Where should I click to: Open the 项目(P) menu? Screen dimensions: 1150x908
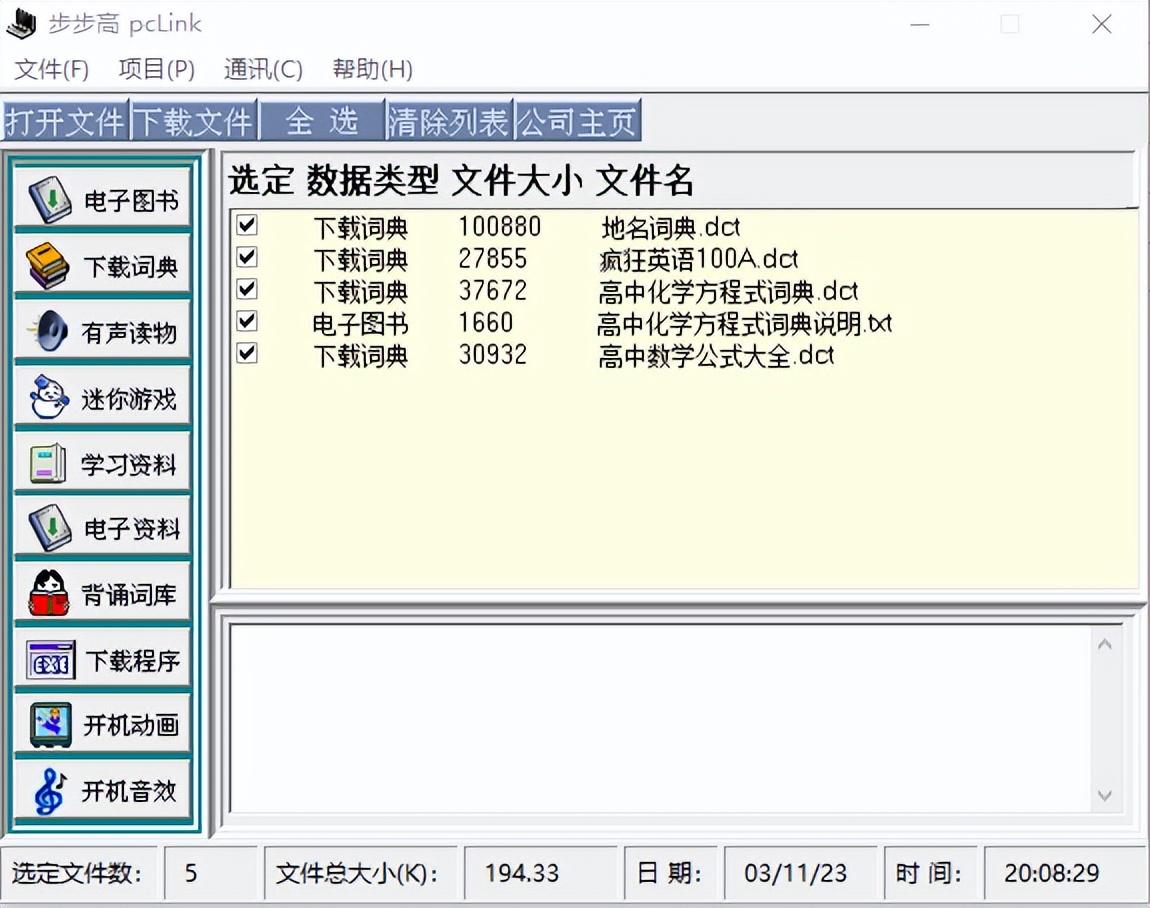(156, 70)
